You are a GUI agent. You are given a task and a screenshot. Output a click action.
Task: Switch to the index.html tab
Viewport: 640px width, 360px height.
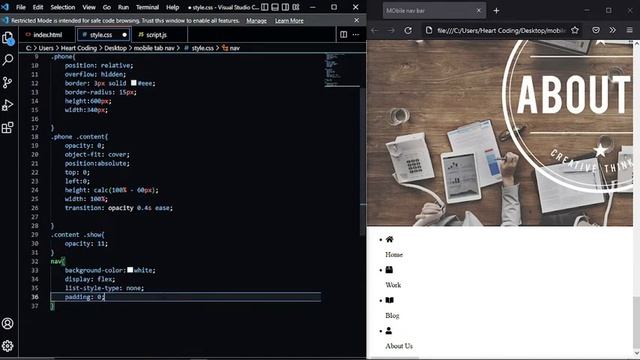click(x=47, y=35)
